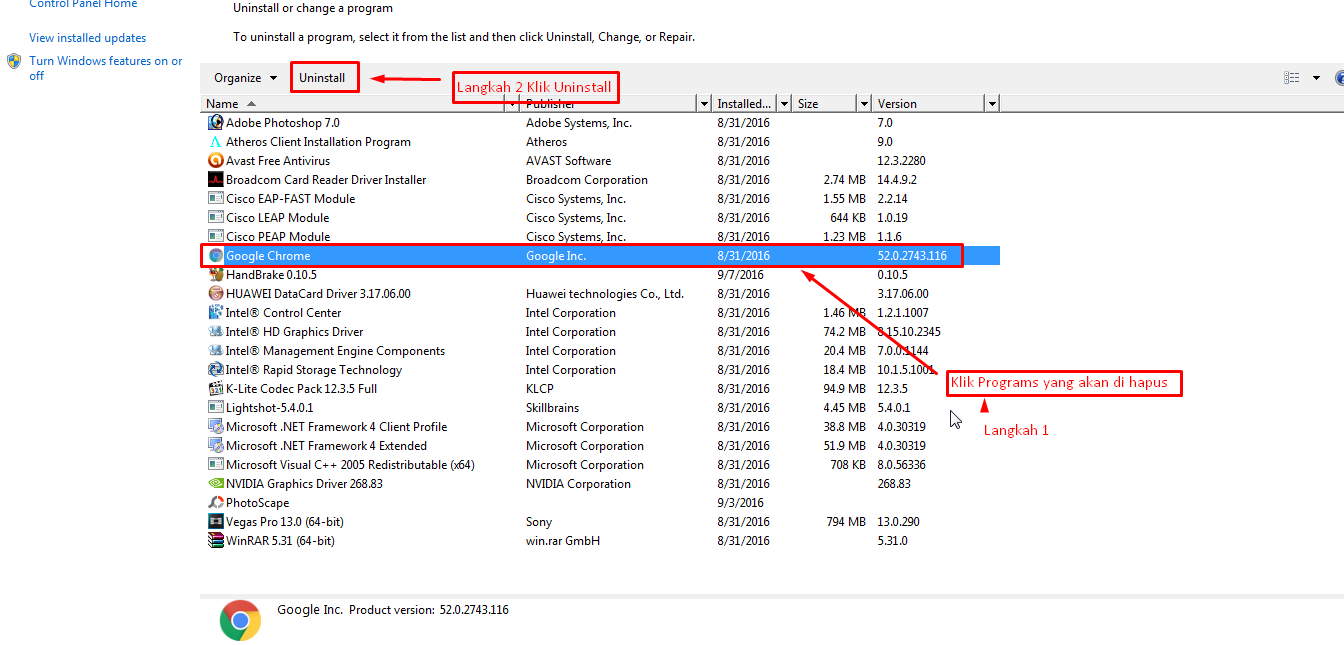Click the 94.9 MB size cell

(x=844, y=389)
